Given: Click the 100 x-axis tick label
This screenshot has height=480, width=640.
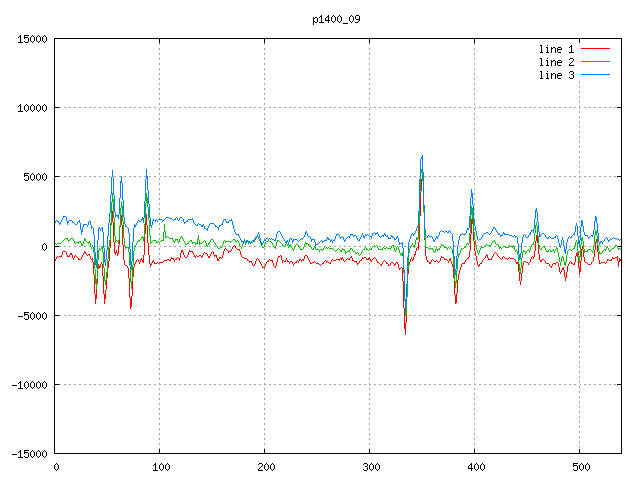Looking at the screenshot, I should pyautogui.click(x=160, y=467).
